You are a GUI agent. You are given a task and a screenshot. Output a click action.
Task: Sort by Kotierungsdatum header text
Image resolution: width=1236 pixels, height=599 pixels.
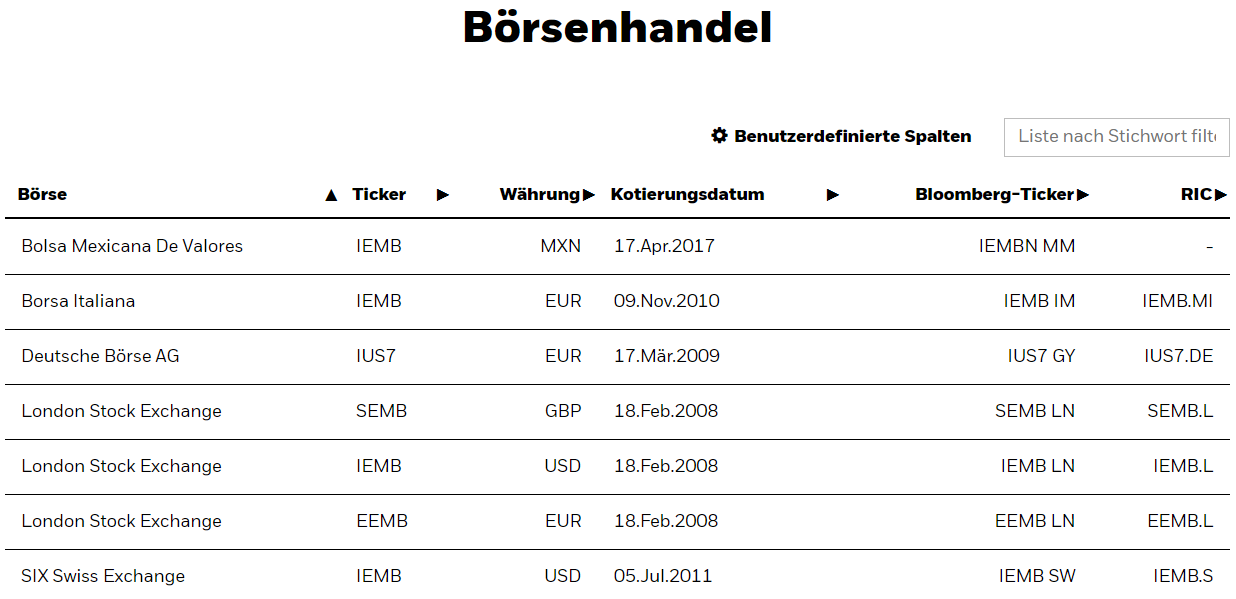[x=687, y=195]
